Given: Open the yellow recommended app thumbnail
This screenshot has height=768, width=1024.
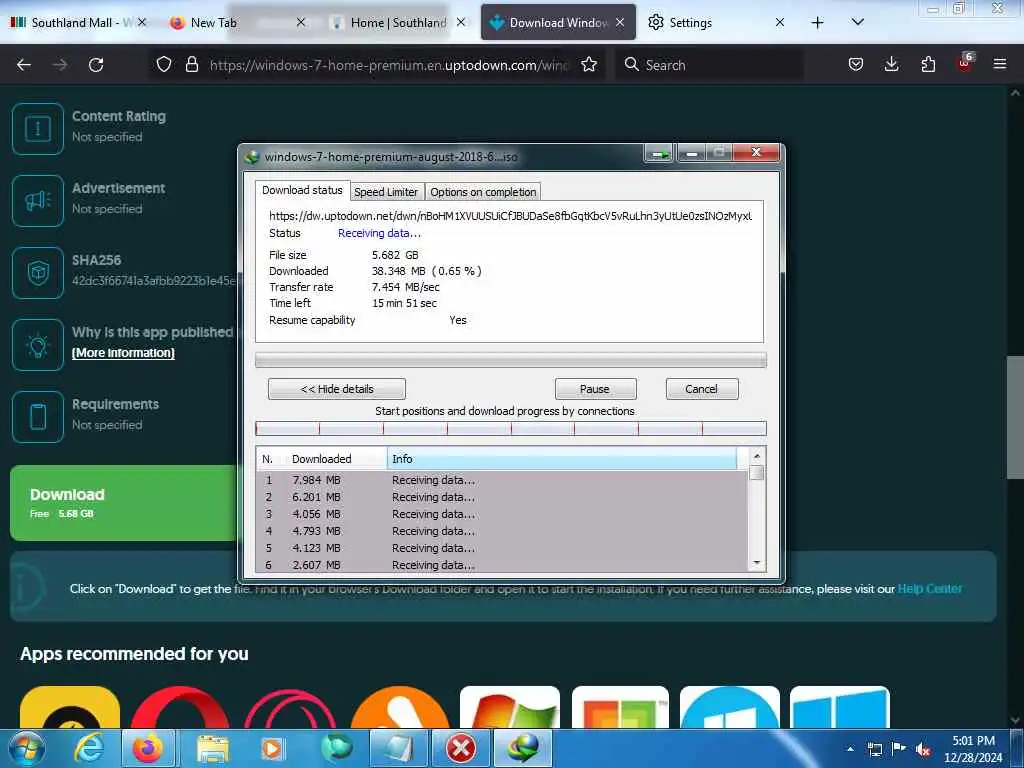Looking at the screenshot, I should [x=70, y=707].
